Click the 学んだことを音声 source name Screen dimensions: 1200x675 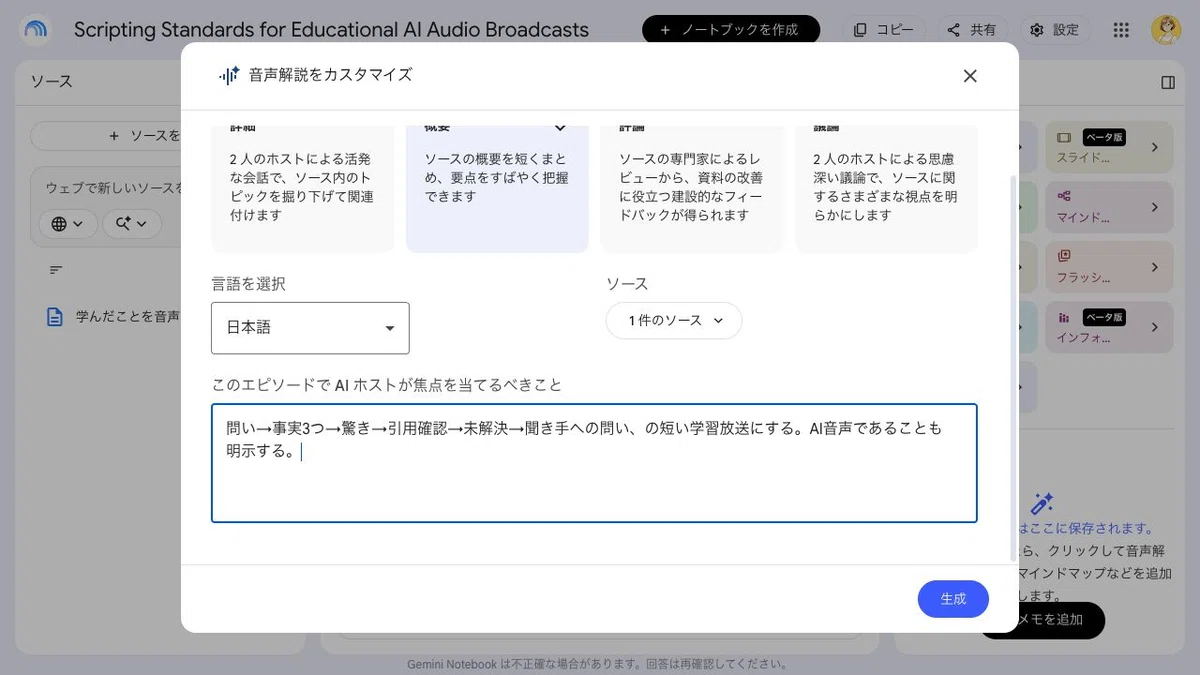[128, 317]
